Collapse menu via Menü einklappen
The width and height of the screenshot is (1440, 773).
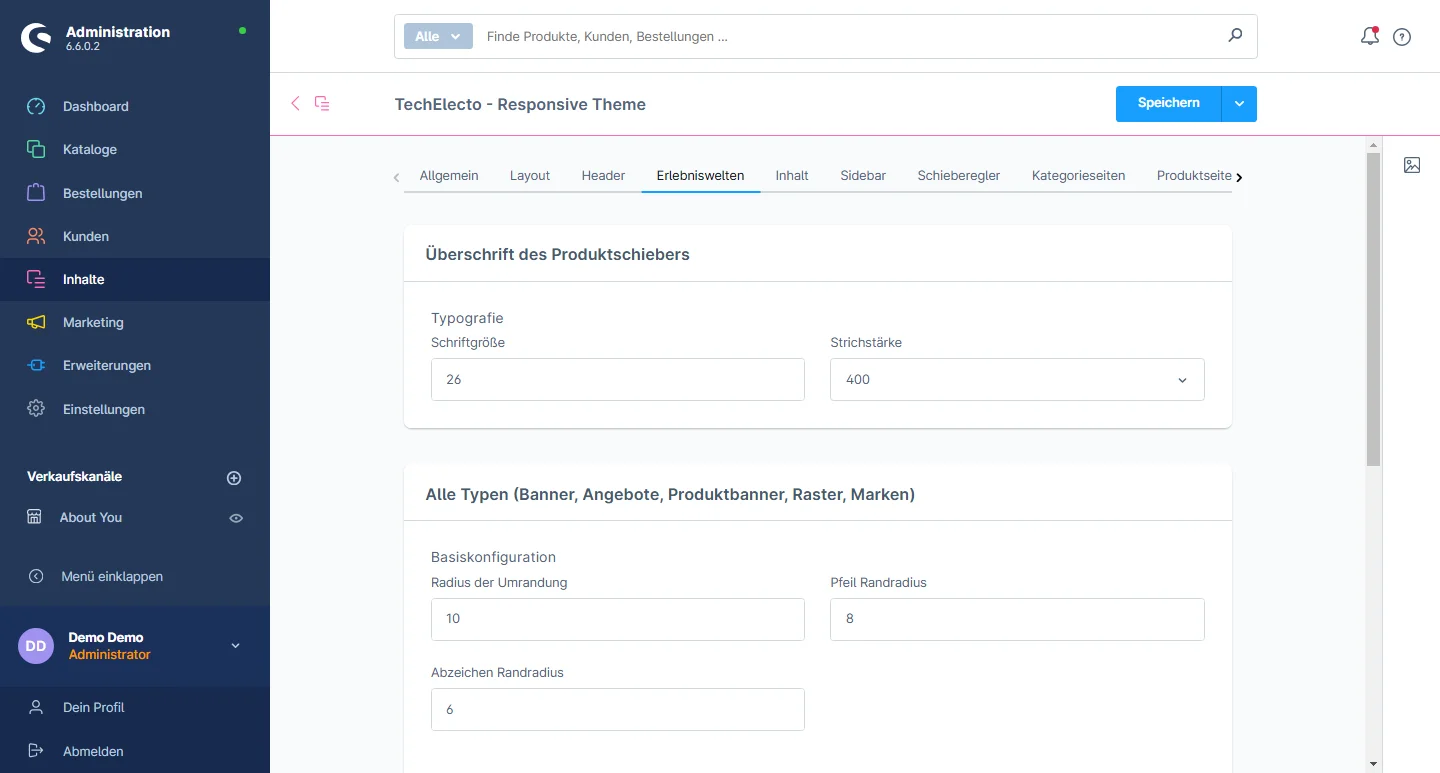pos(111,576)
